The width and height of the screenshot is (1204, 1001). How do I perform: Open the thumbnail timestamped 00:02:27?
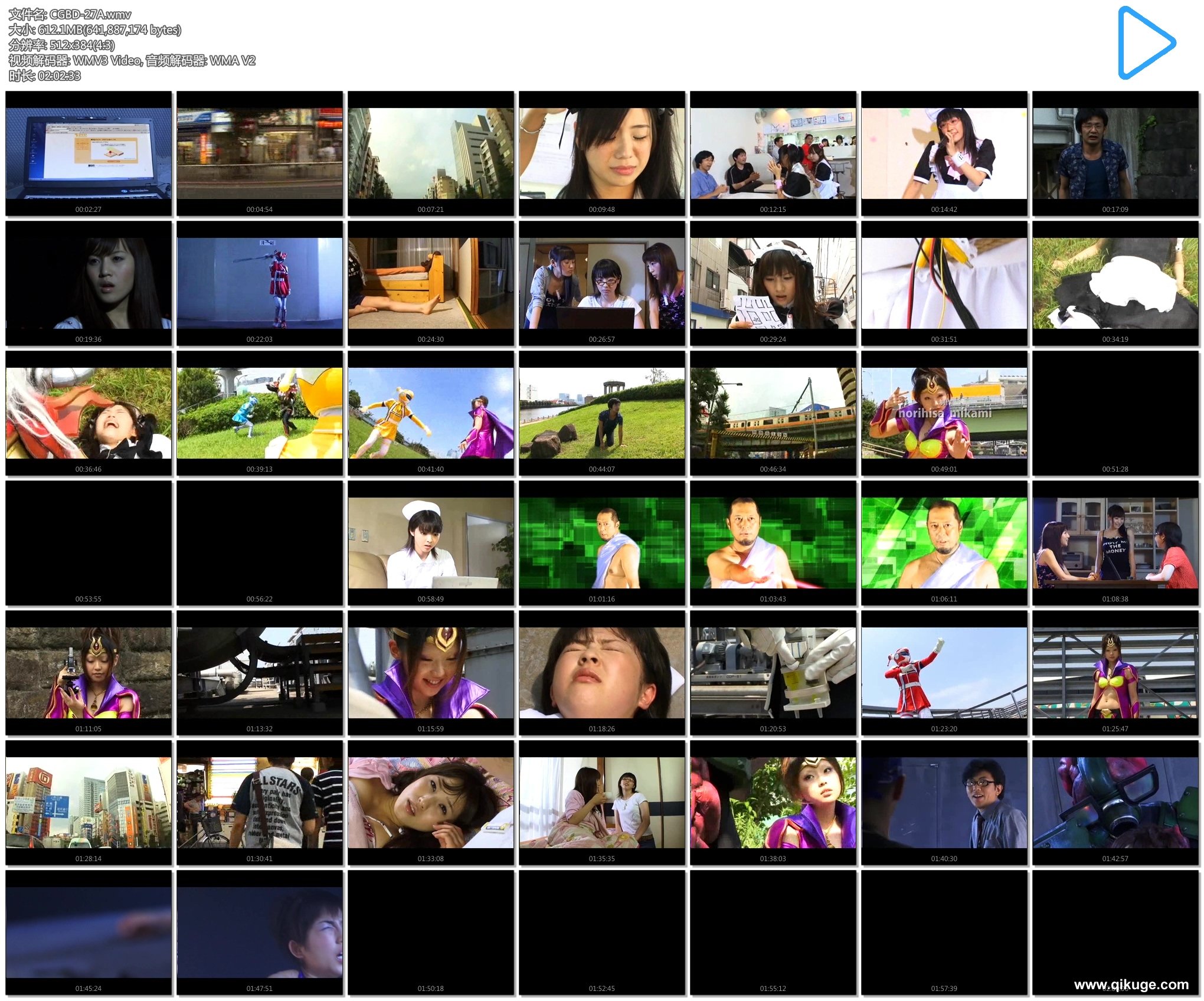(89, 153)
